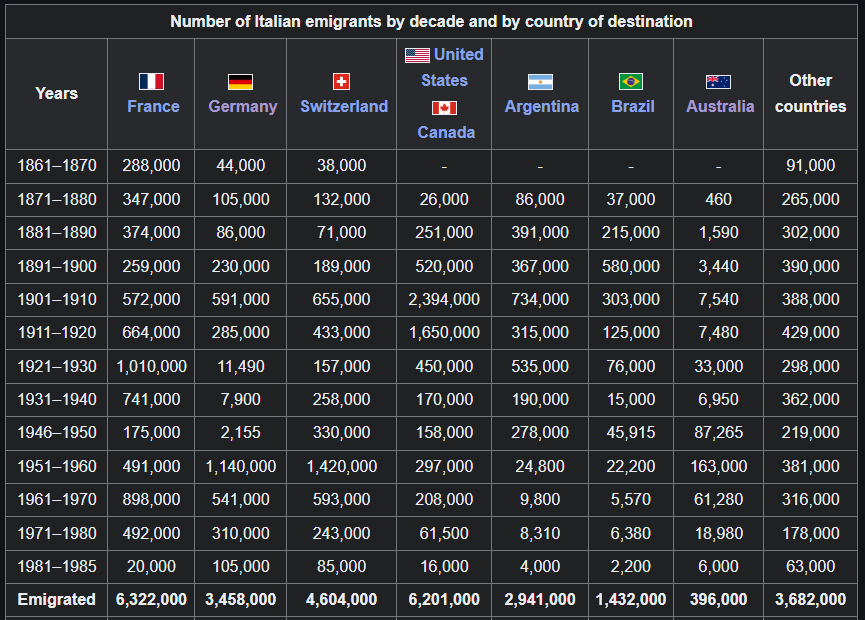Open the Germany link
The image size is (865, 620).
tap(242, 106)
